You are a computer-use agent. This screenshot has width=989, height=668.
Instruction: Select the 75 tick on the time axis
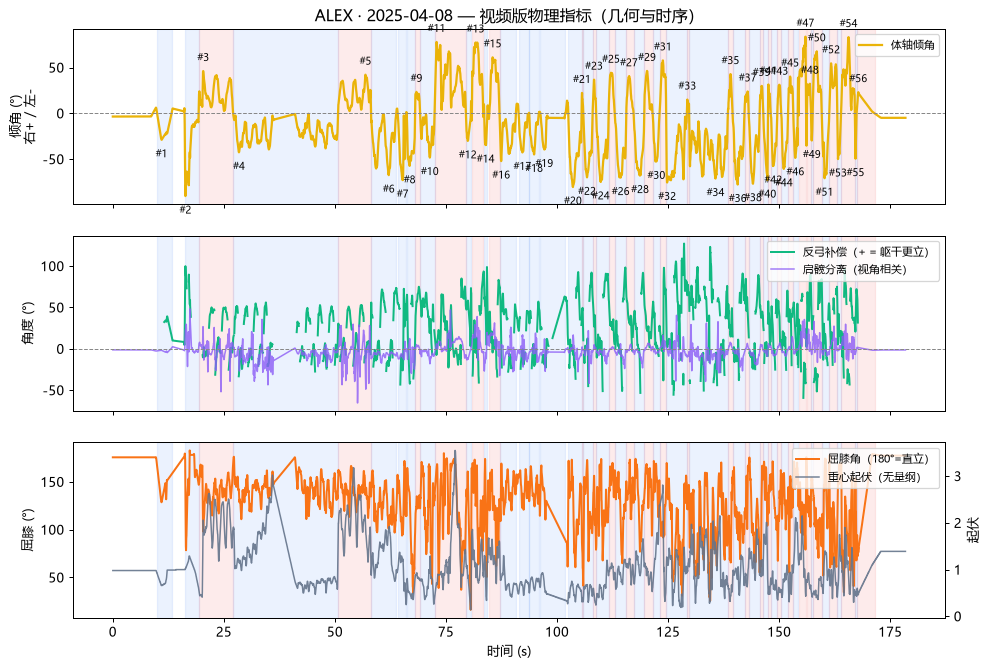(x=446, y=632)
